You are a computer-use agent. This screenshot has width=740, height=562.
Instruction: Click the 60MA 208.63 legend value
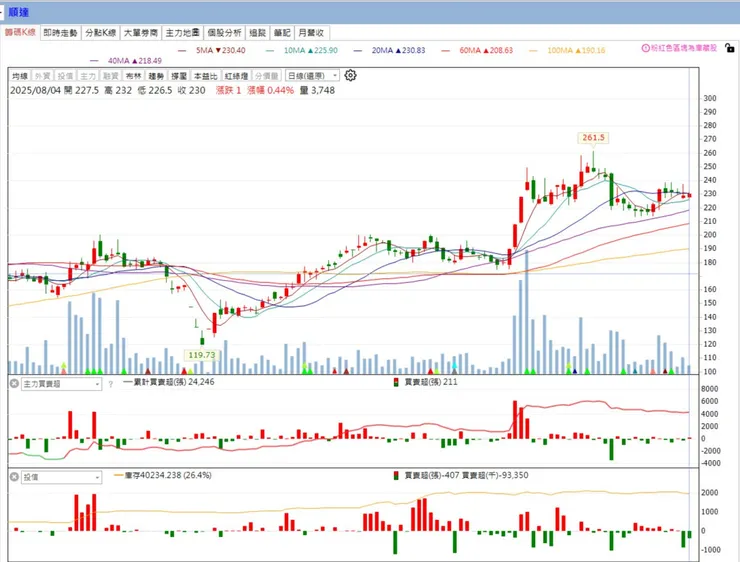point(486,50)
